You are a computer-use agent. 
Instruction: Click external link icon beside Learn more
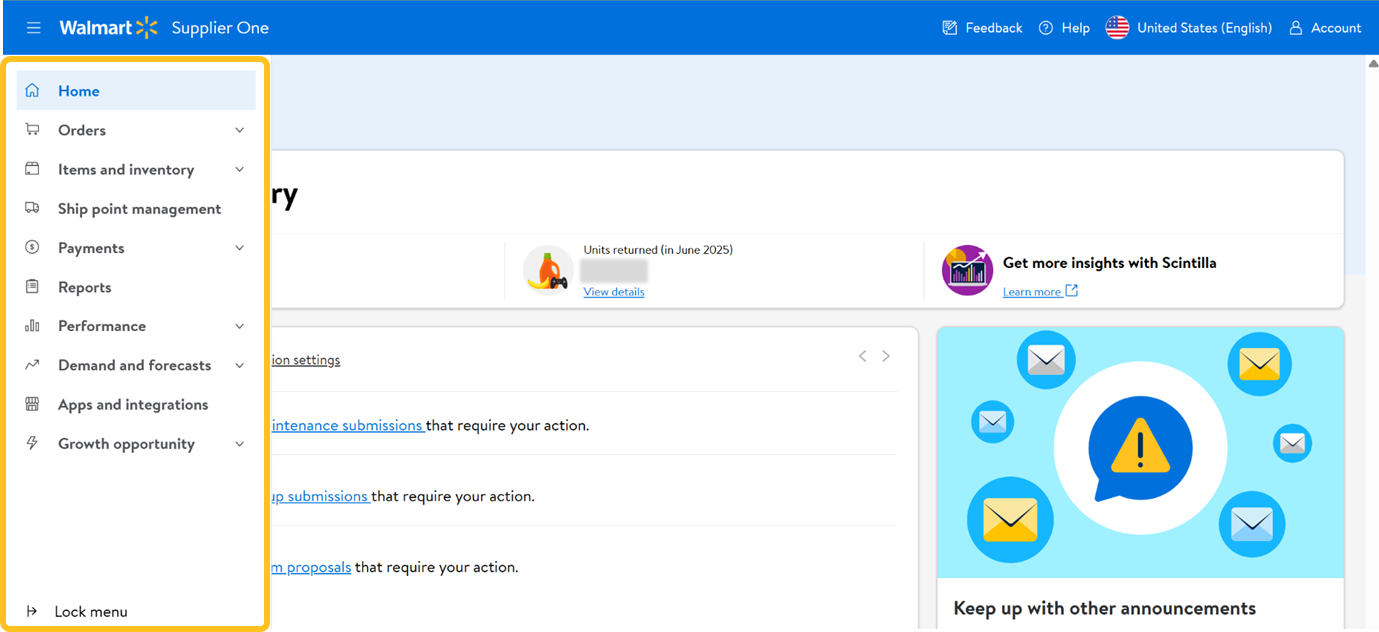1071,291
